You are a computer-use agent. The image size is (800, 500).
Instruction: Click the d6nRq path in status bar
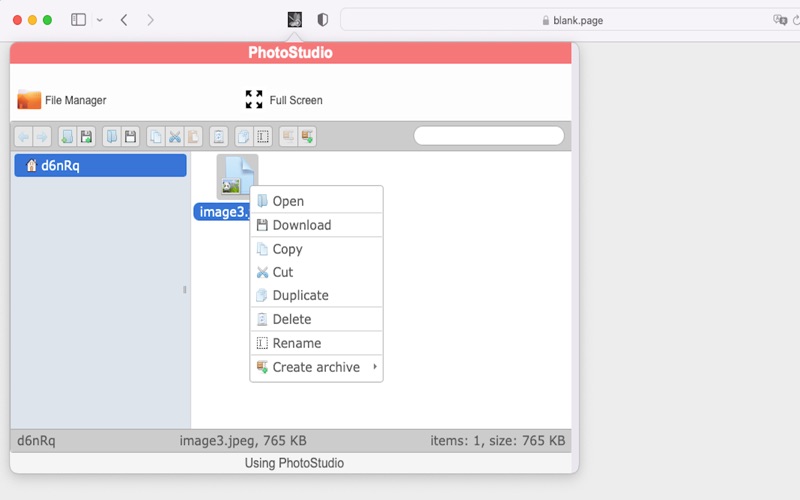click(36, 440)
